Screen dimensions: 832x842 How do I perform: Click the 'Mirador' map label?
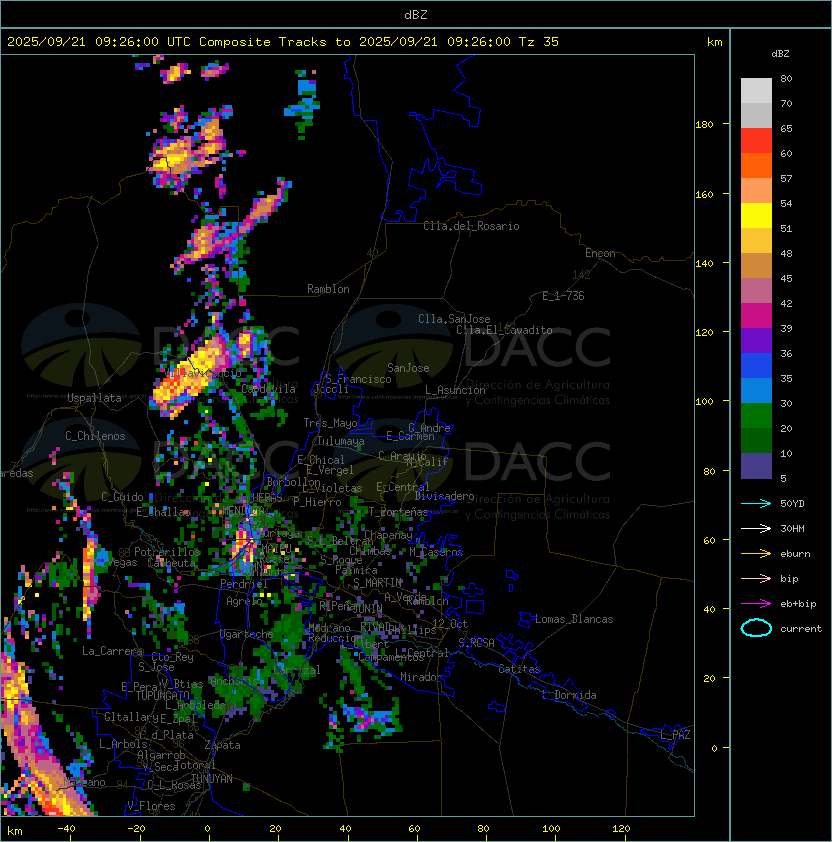coord(422,677)
